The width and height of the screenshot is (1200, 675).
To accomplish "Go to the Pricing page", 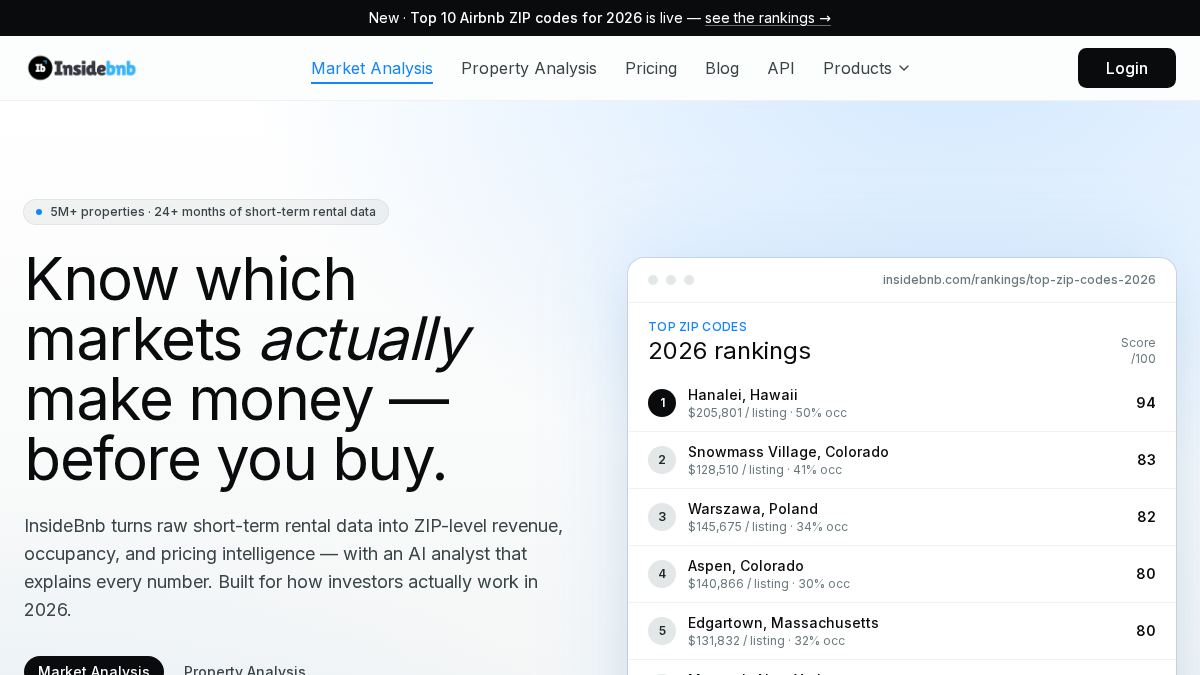I will tap(651, 68).
